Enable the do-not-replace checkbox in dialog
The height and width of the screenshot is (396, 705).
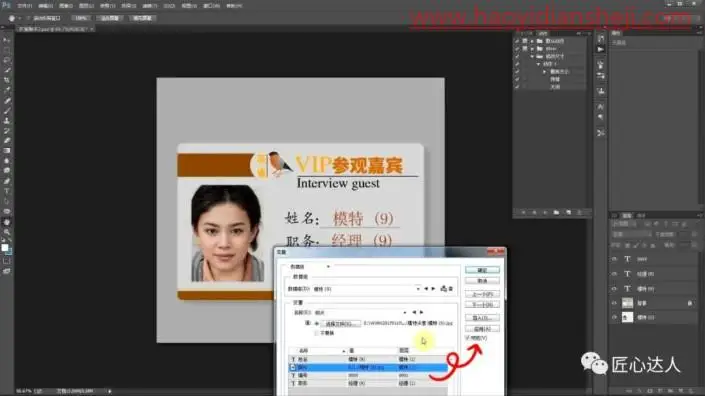coord(316,333)
